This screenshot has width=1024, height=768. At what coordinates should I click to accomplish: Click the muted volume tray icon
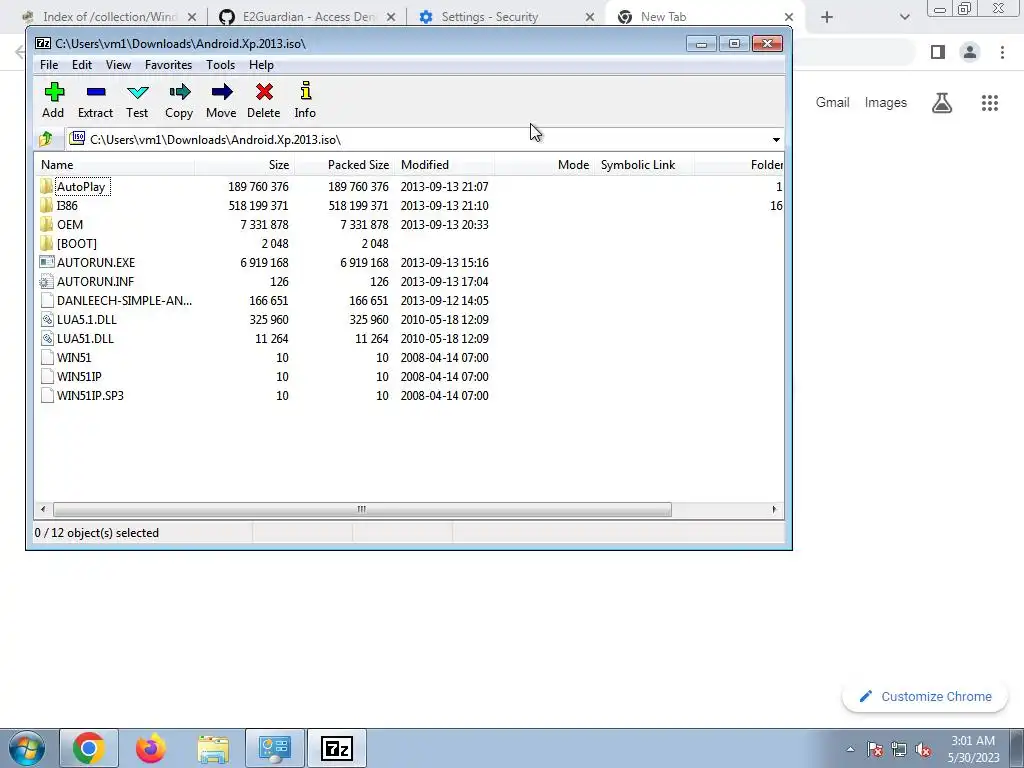tap(923, 750)
